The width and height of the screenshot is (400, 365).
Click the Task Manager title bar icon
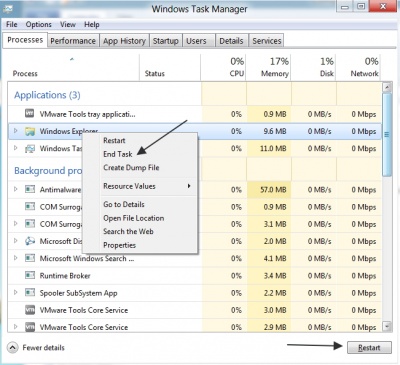(x=8, y=9)
